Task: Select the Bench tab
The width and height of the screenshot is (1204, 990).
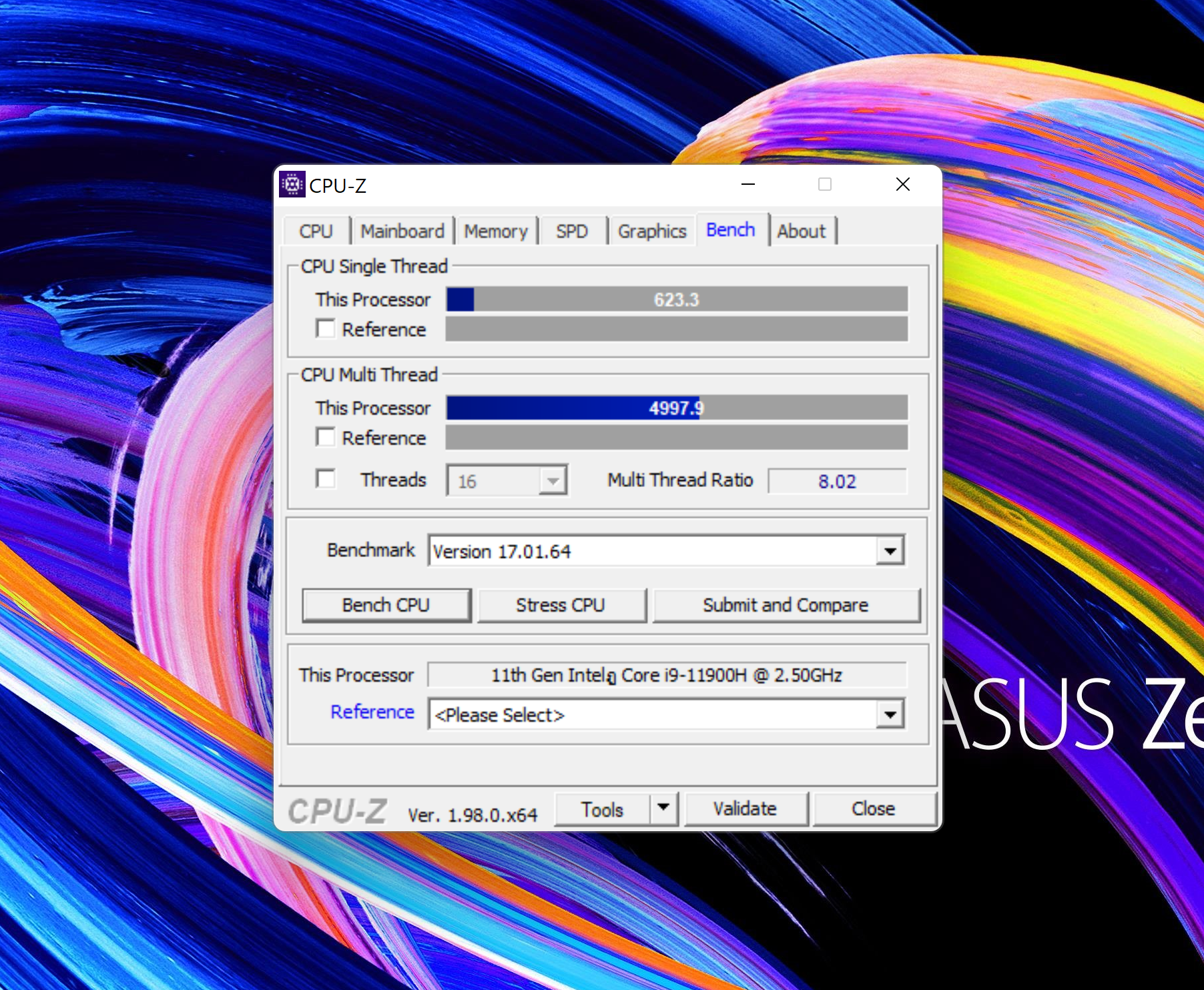Action: click(731, 229)
